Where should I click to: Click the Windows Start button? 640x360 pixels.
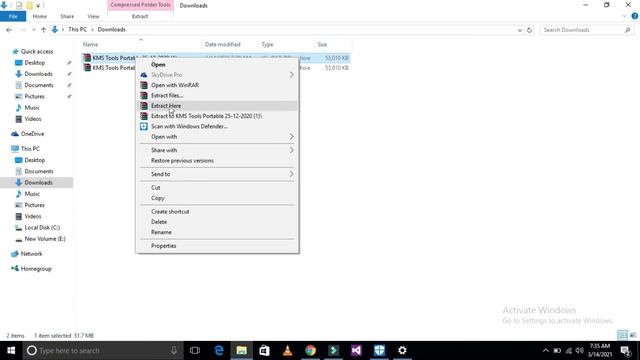coord(11,351)
